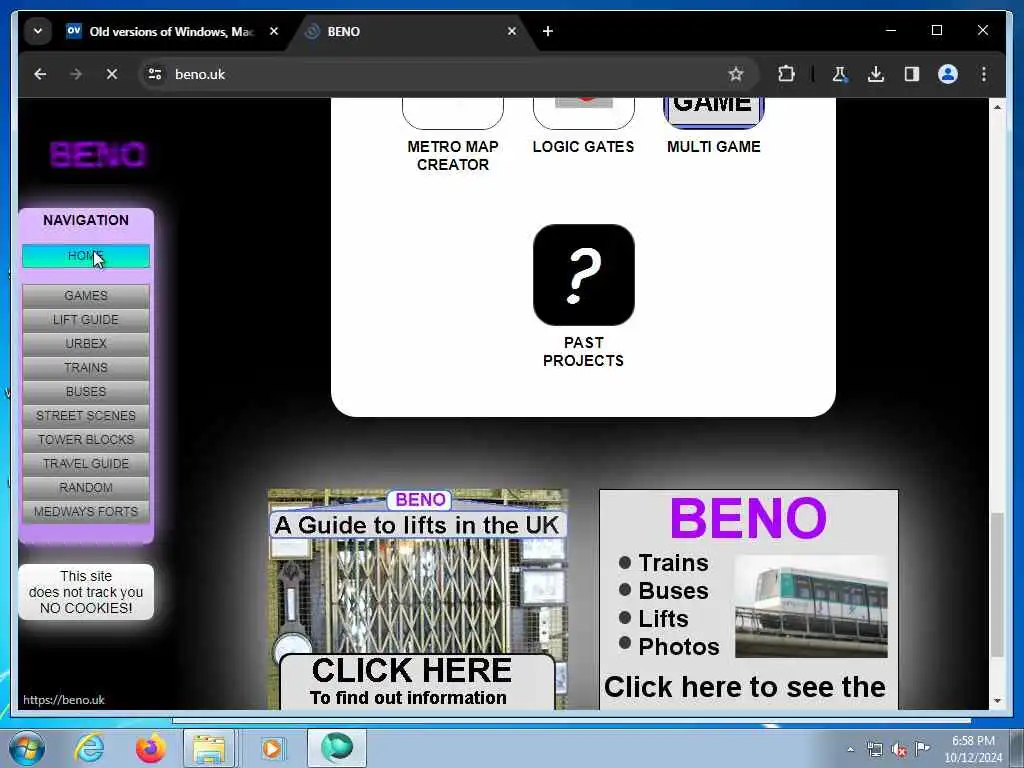Open the Extensions puzzle icon
1024x768 pixels.
[786, 74]
